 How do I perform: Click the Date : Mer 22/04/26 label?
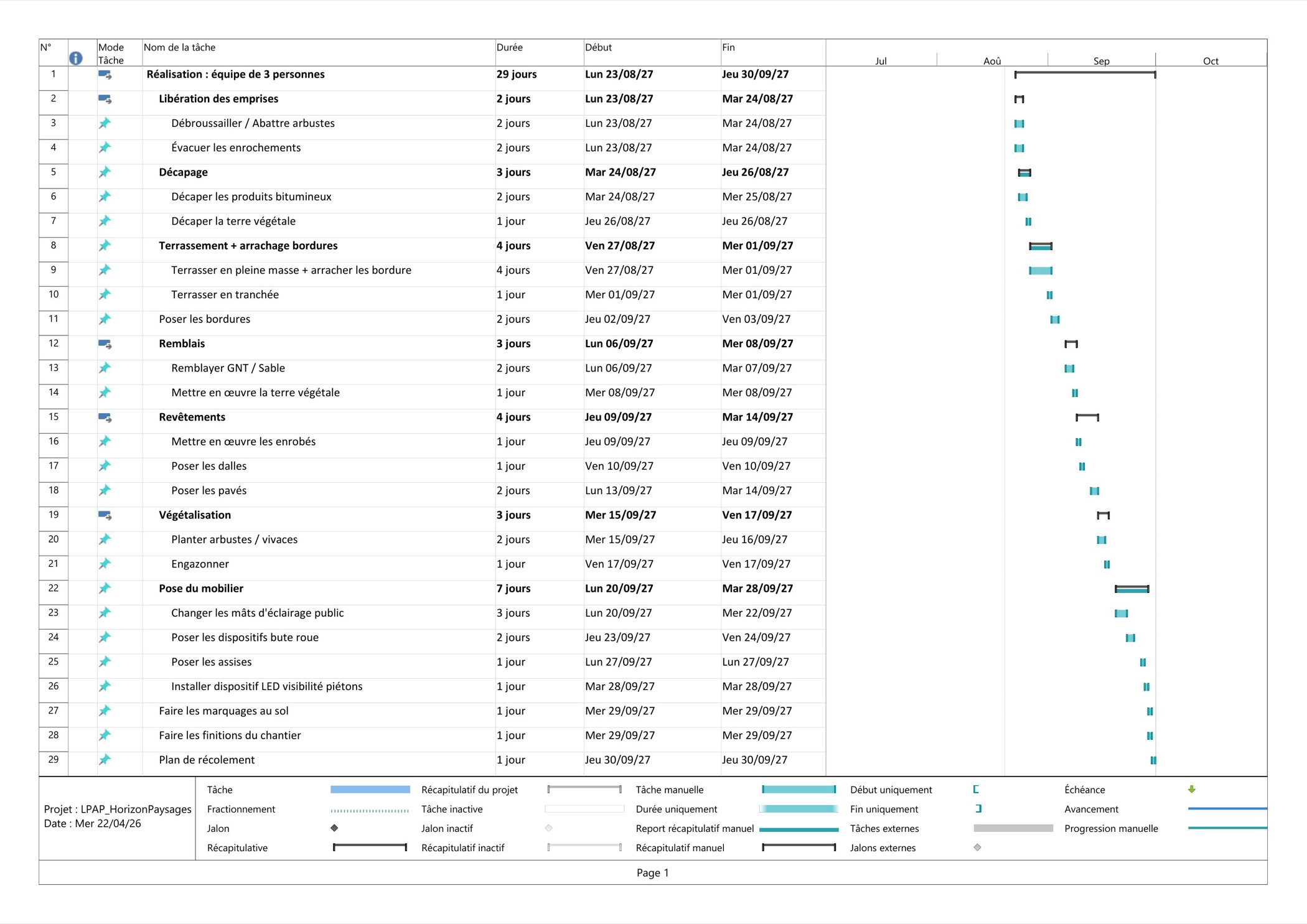[x=93, y=823]
